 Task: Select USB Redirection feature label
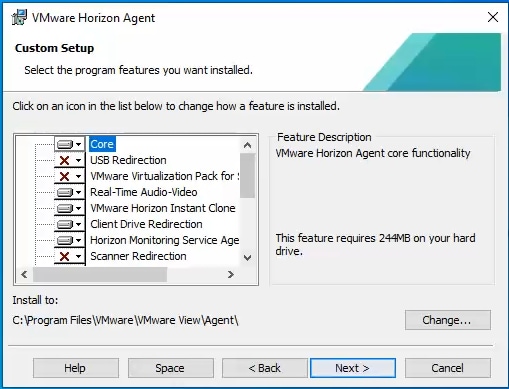point(128,160)
